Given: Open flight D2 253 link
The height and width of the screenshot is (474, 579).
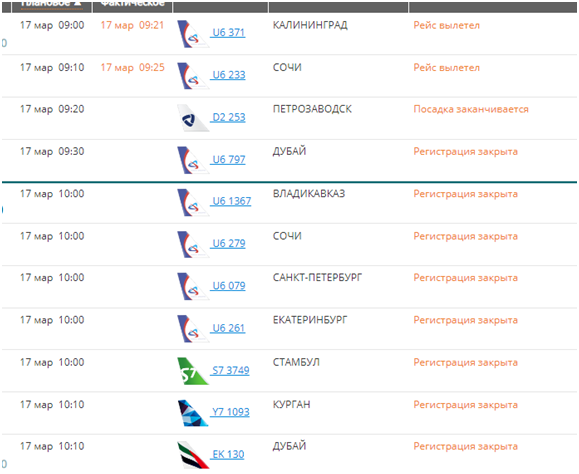Looking at the screenshot, I should coord(229,117).
